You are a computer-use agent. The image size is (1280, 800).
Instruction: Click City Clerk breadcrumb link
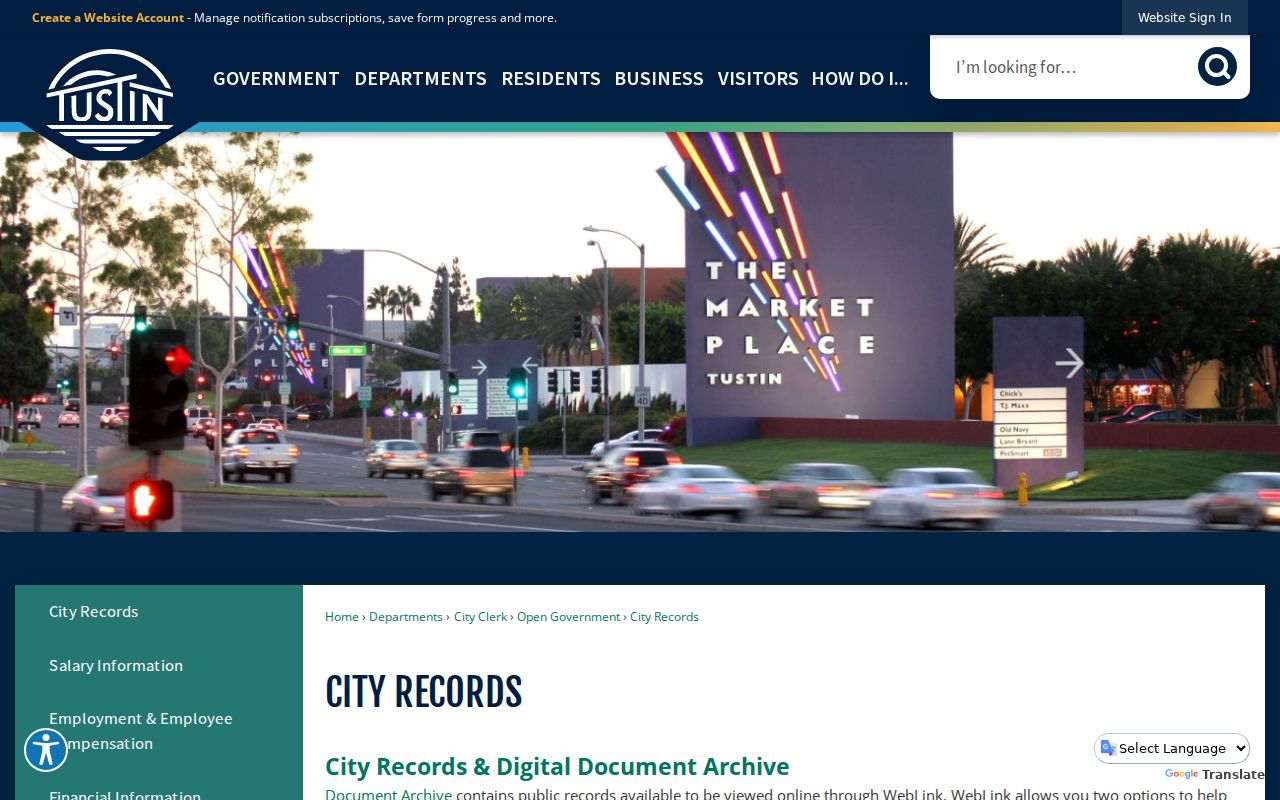click(x=480, y=617)
